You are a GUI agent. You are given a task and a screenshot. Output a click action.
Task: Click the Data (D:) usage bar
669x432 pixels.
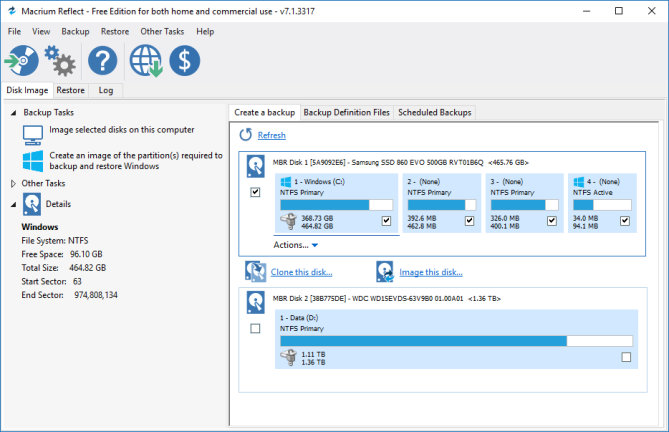point(457,341)
